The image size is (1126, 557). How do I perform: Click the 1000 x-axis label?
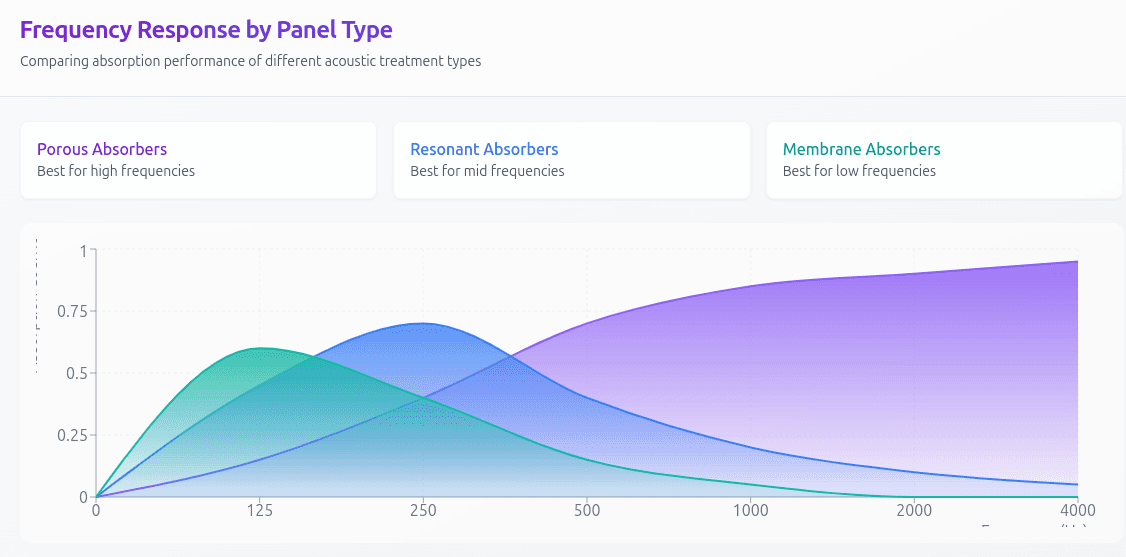coord(750,511)
